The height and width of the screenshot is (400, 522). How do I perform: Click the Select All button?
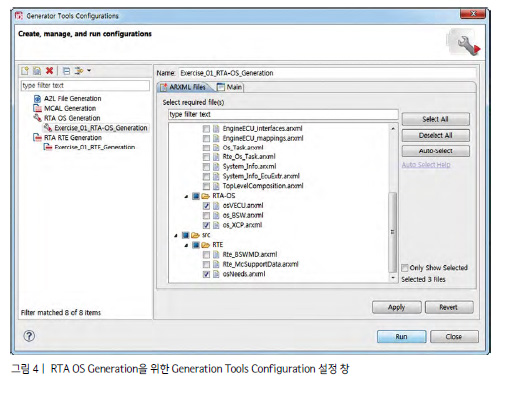pos(435,119)
